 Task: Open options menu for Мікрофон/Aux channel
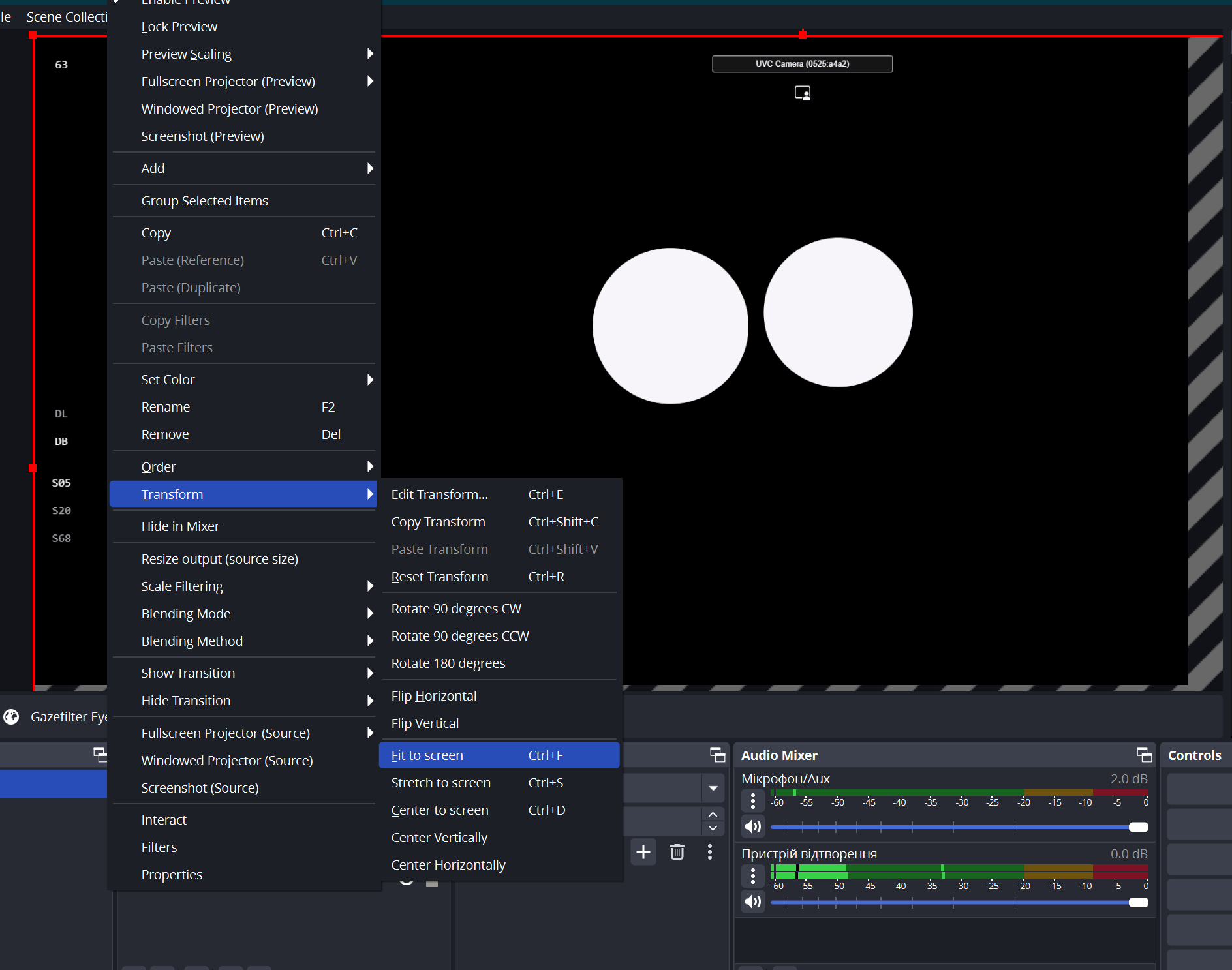point(752,800)
